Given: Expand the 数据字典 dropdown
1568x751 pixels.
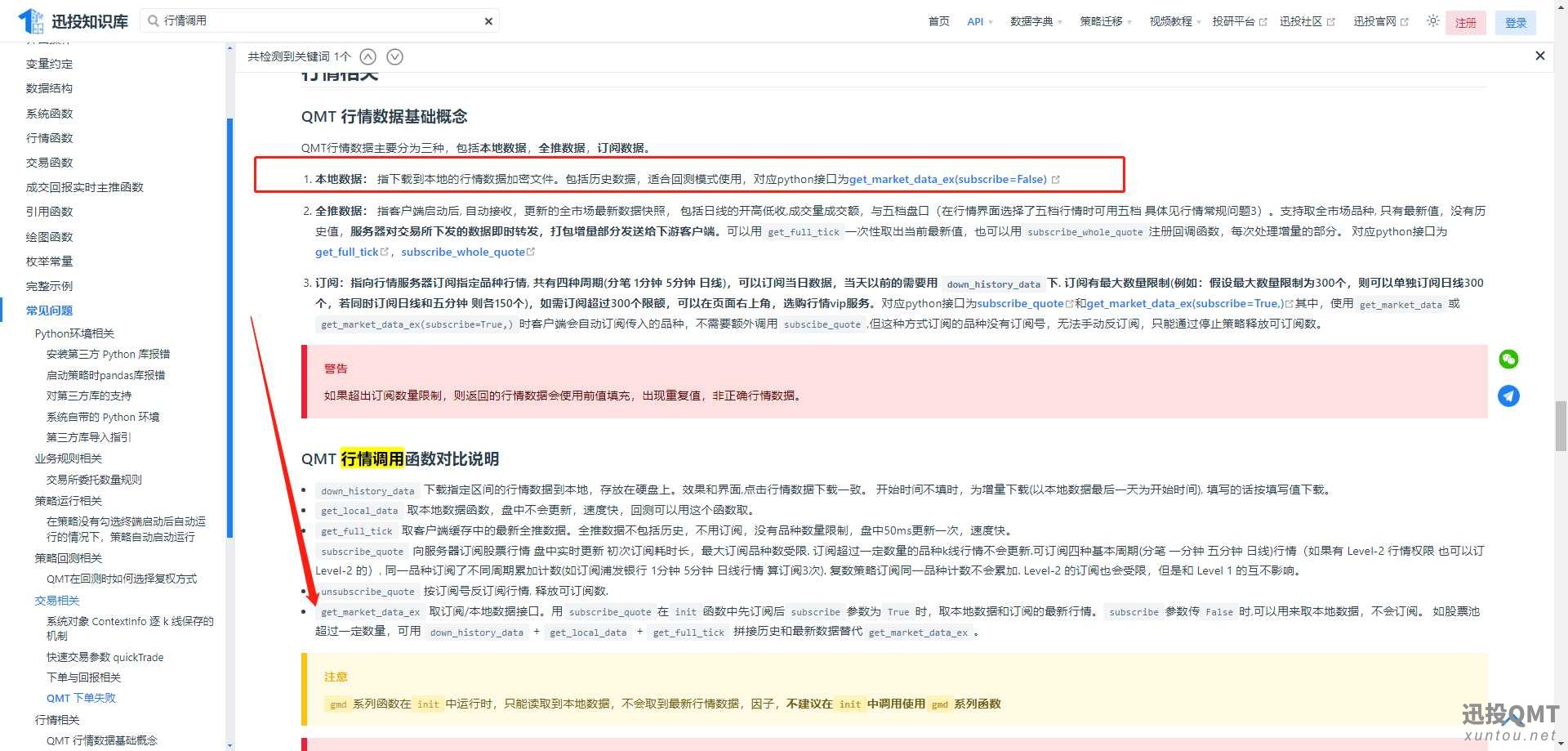Looking at the screenshot, I should [1036, 21].
